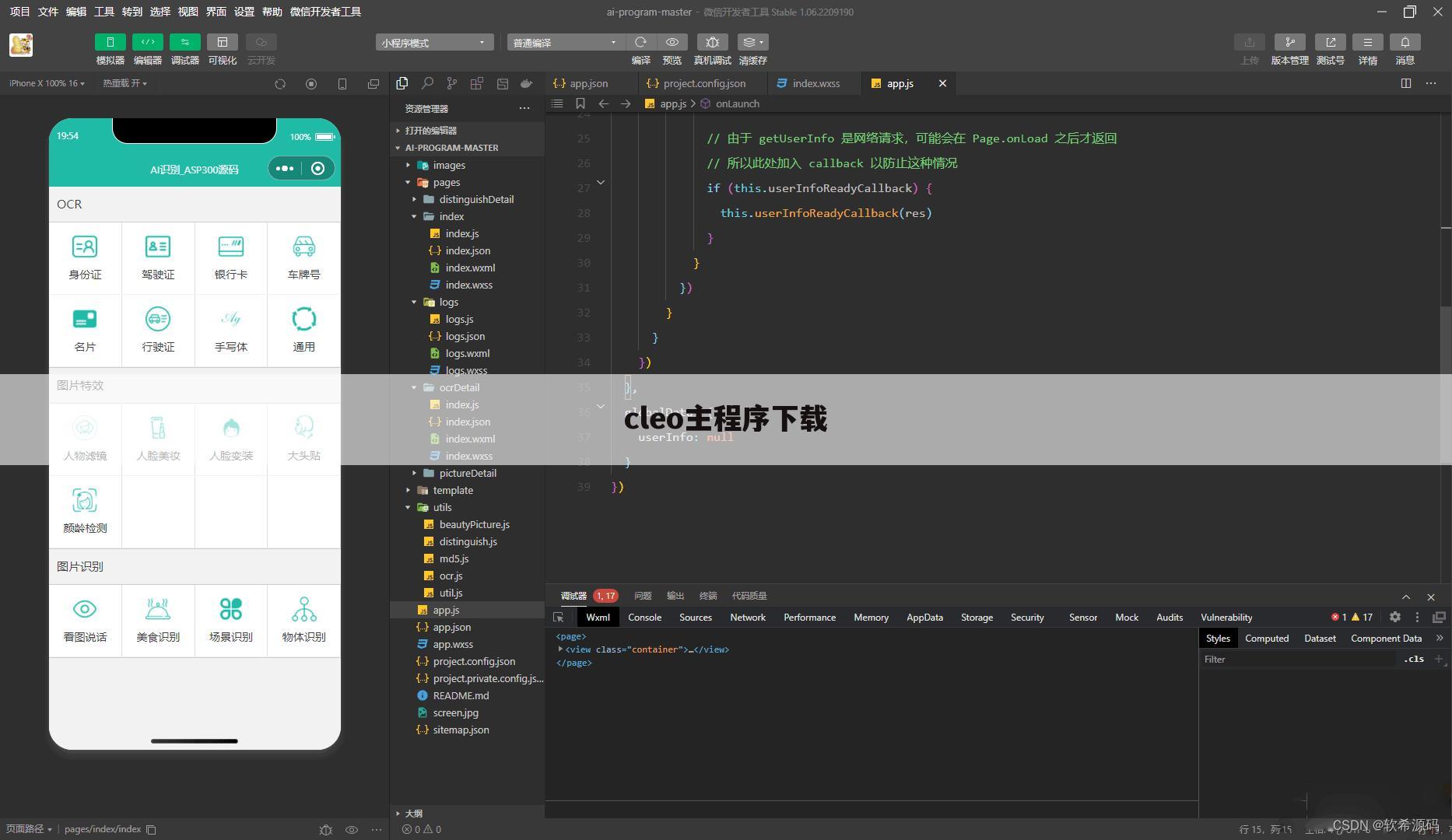Tap the 颜龄检测 tile
The width and height of the screenshot is (1452, 840).
(x=85, y=512)
